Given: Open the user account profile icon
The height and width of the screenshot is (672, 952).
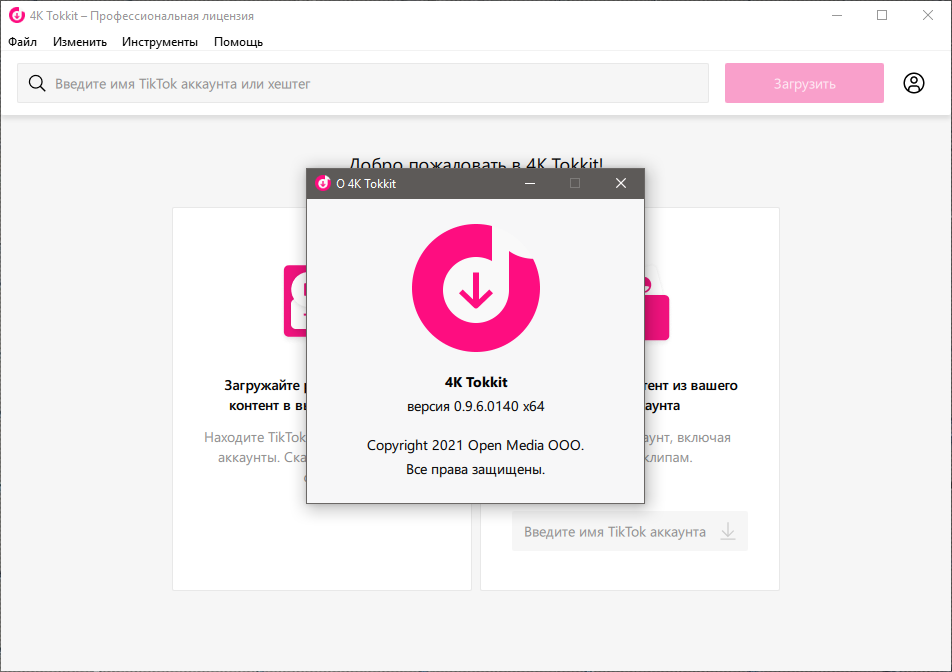Looking at the screenshot, I should (914, 83).
